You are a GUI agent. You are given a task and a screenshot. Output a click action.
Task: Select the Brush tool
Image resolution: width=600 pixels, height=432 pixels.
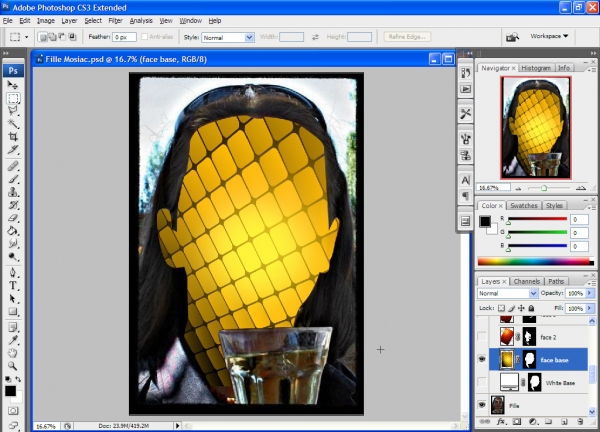[13, 179]
